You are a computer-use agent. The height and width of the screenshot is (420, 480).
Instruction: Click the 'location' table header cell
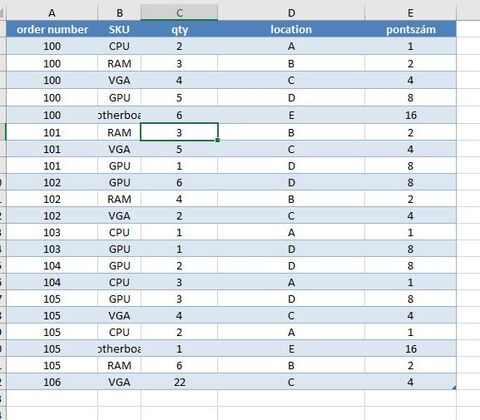point(291,29)
